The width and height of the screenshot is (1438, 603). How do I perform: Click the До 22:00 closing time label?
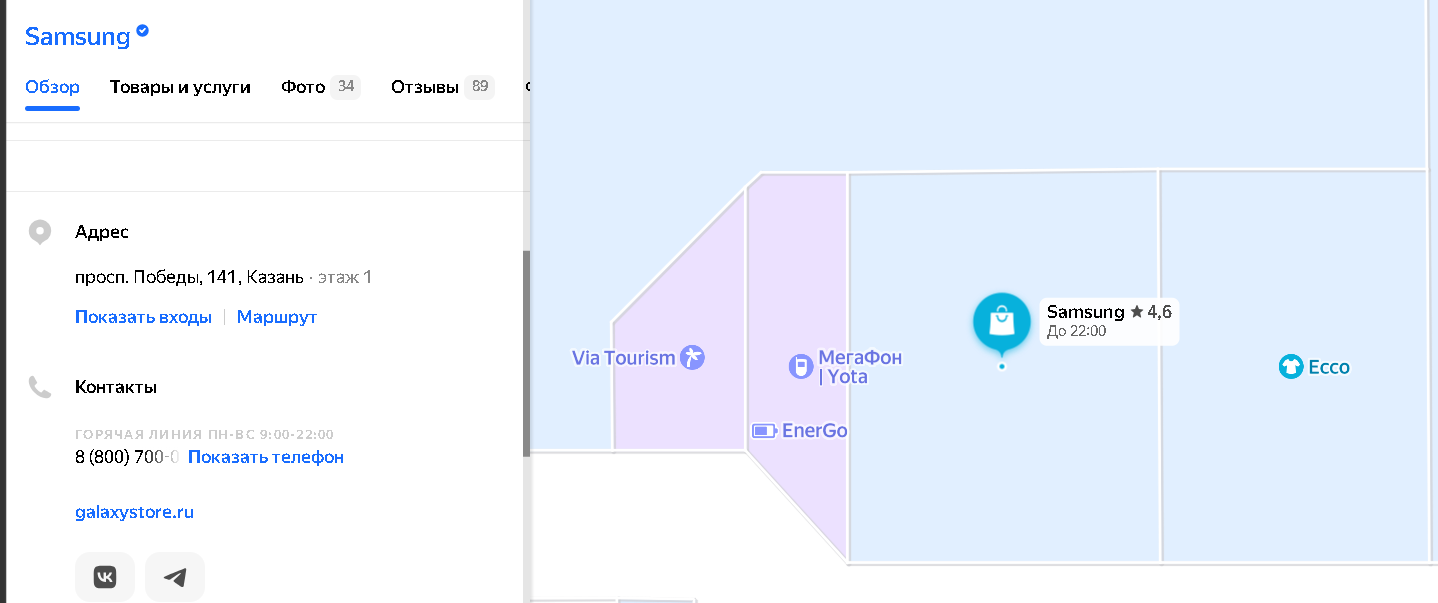[1077, 331]
